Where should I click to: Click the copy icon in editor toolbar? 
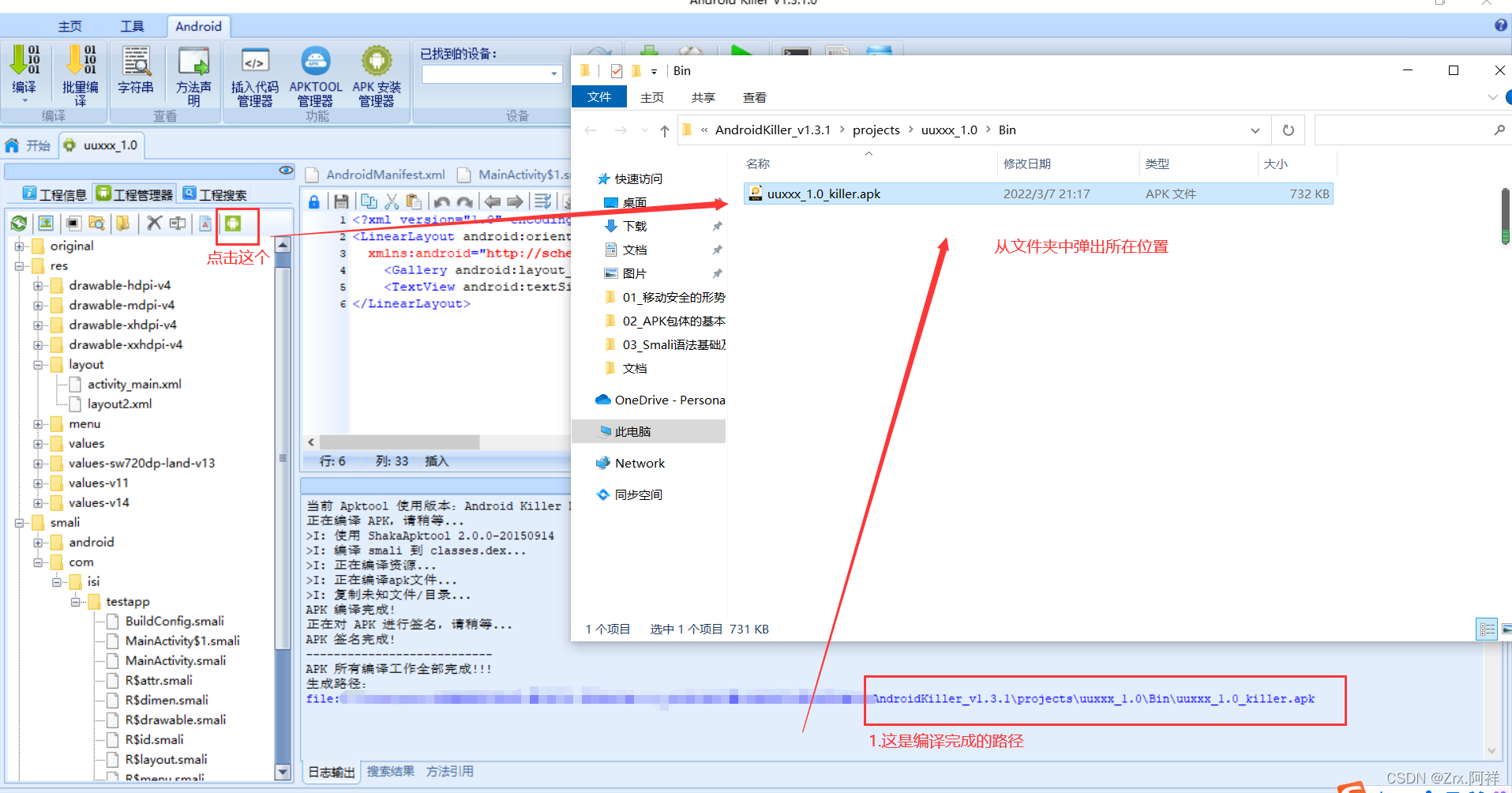[368, 201]
